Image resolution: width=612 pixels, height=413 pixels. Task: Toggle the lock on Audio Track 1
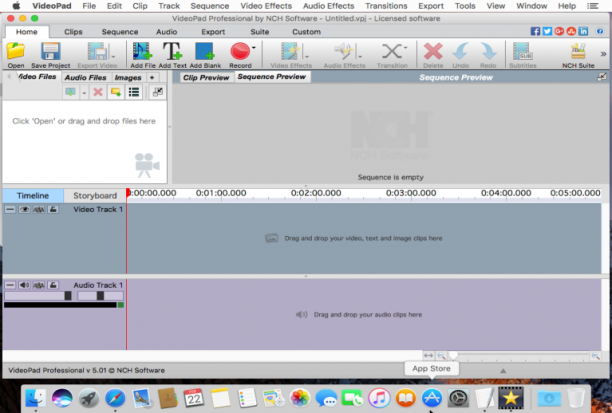point(53,285)
